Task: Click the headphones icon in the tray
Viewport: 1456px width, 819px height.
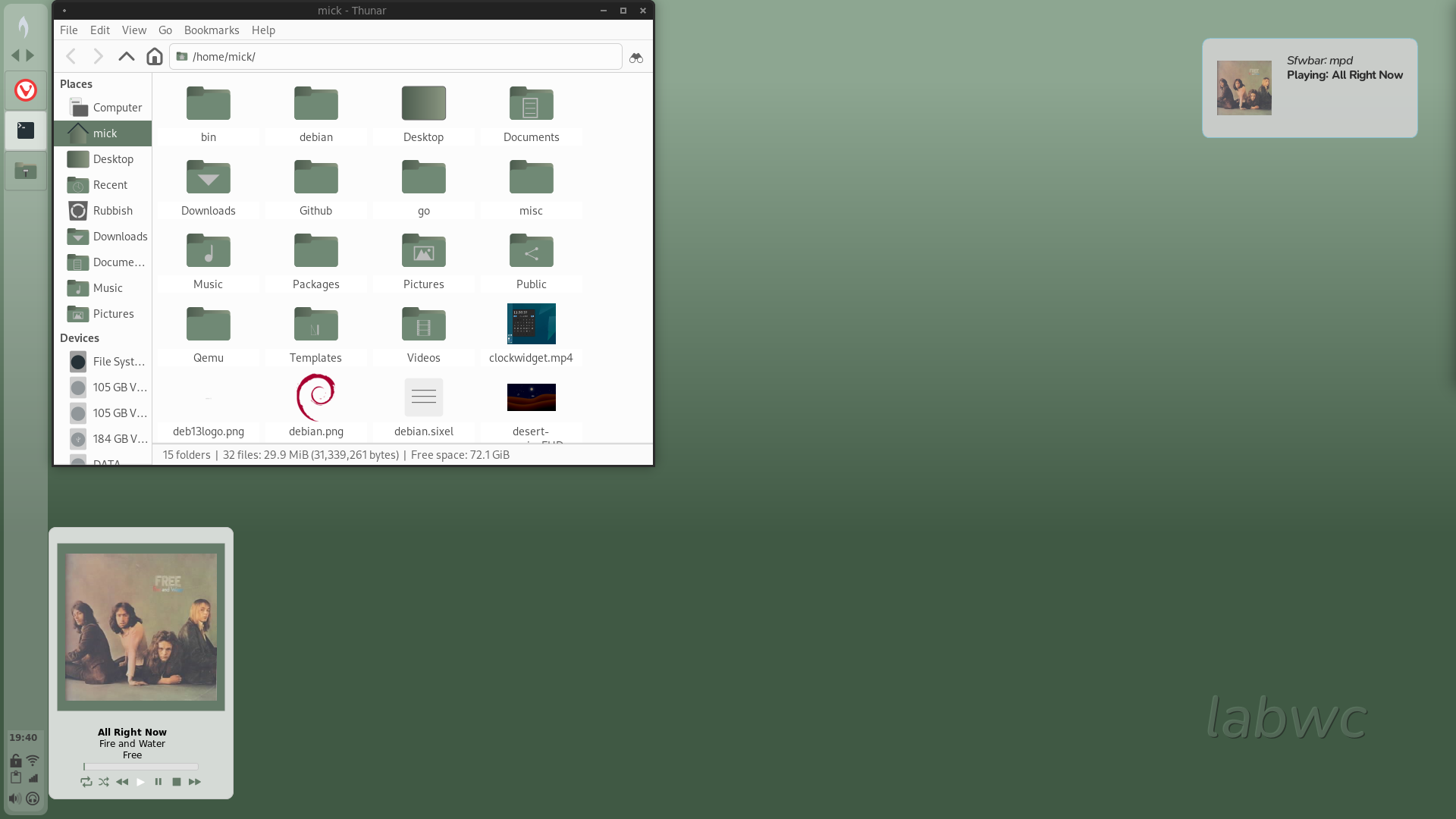Action: click(x=33, y=798)
